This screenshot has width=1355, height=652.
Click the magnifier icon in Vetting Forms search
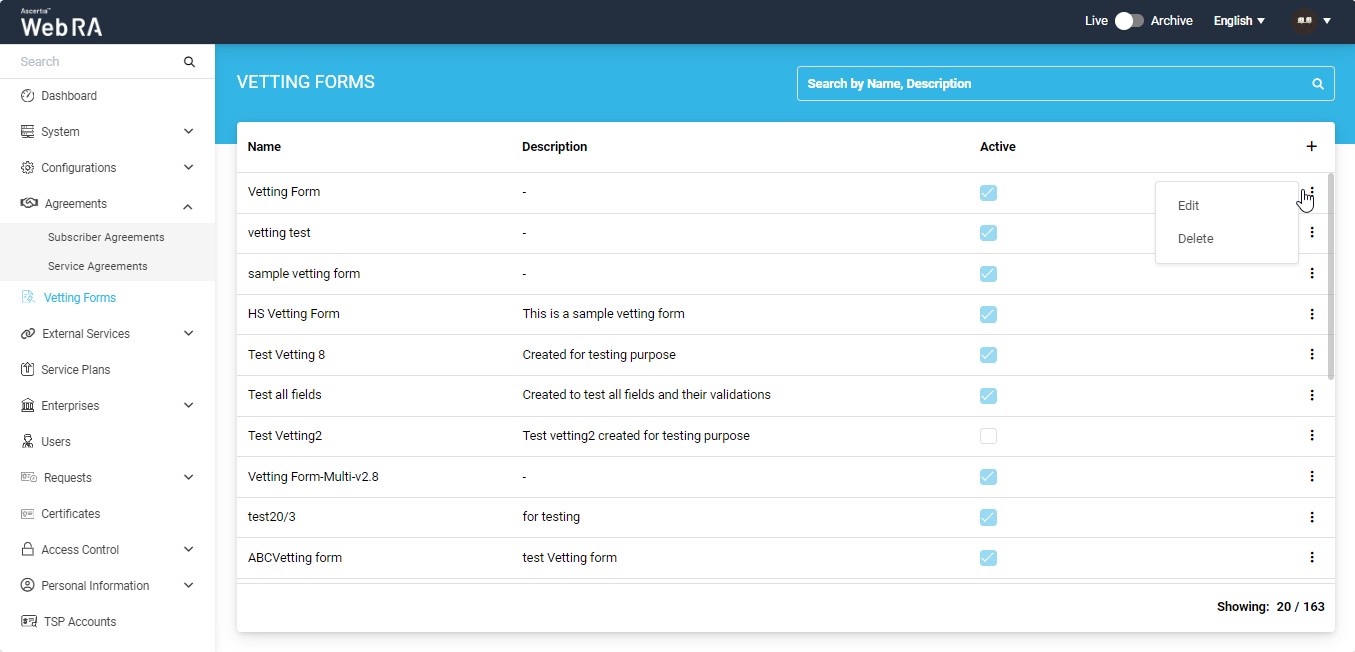[1317, 84]
